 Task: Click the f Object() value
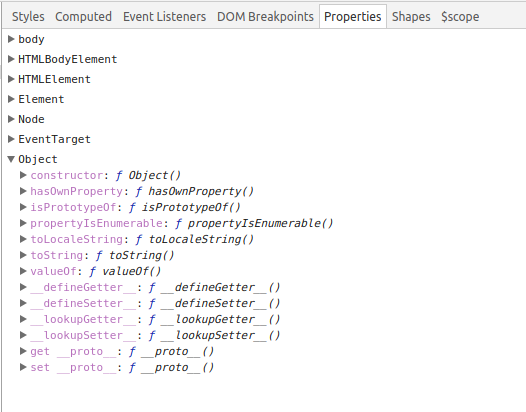148,175
